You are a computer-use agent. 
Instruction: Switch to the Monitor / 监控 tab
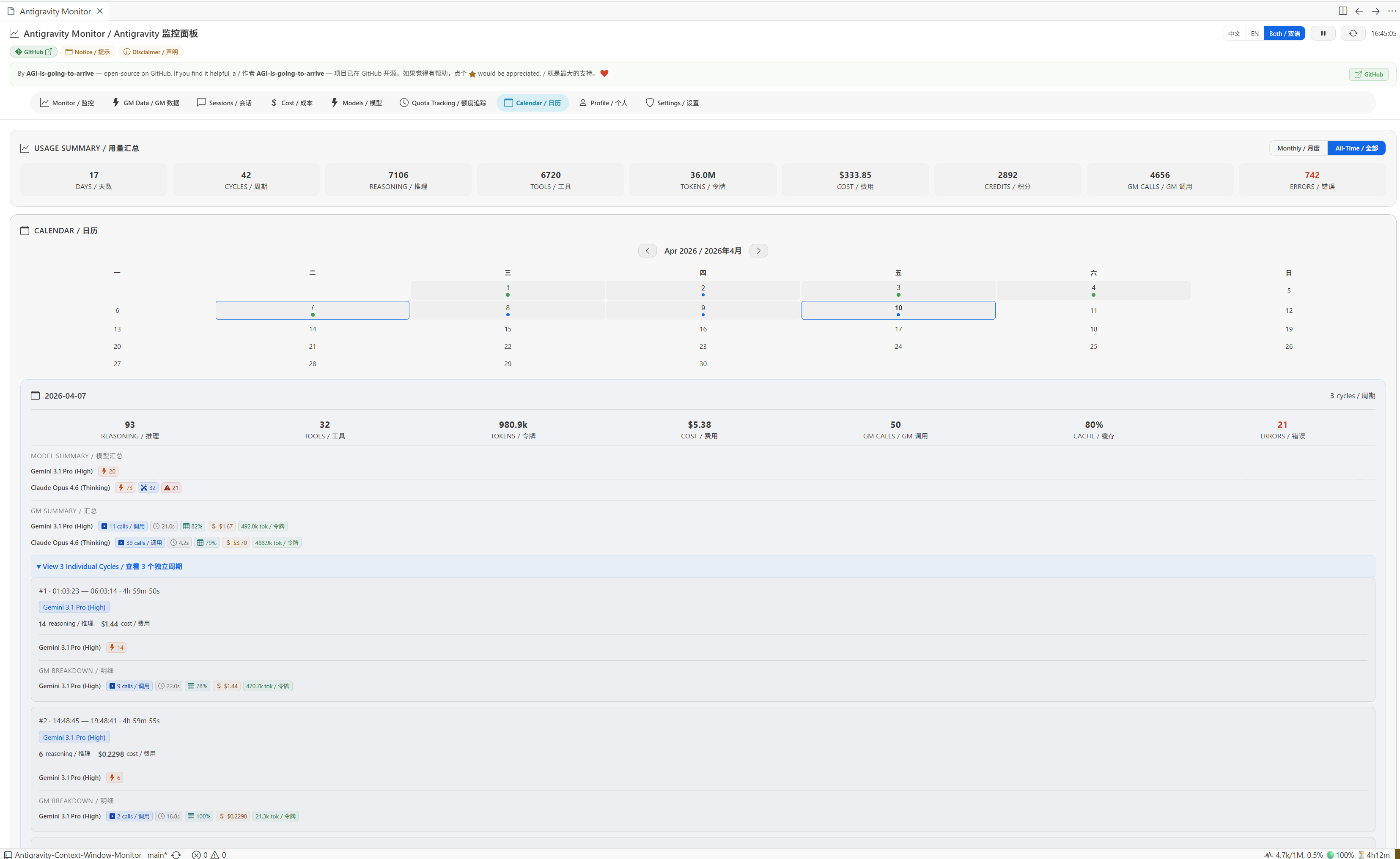(67, 103)
